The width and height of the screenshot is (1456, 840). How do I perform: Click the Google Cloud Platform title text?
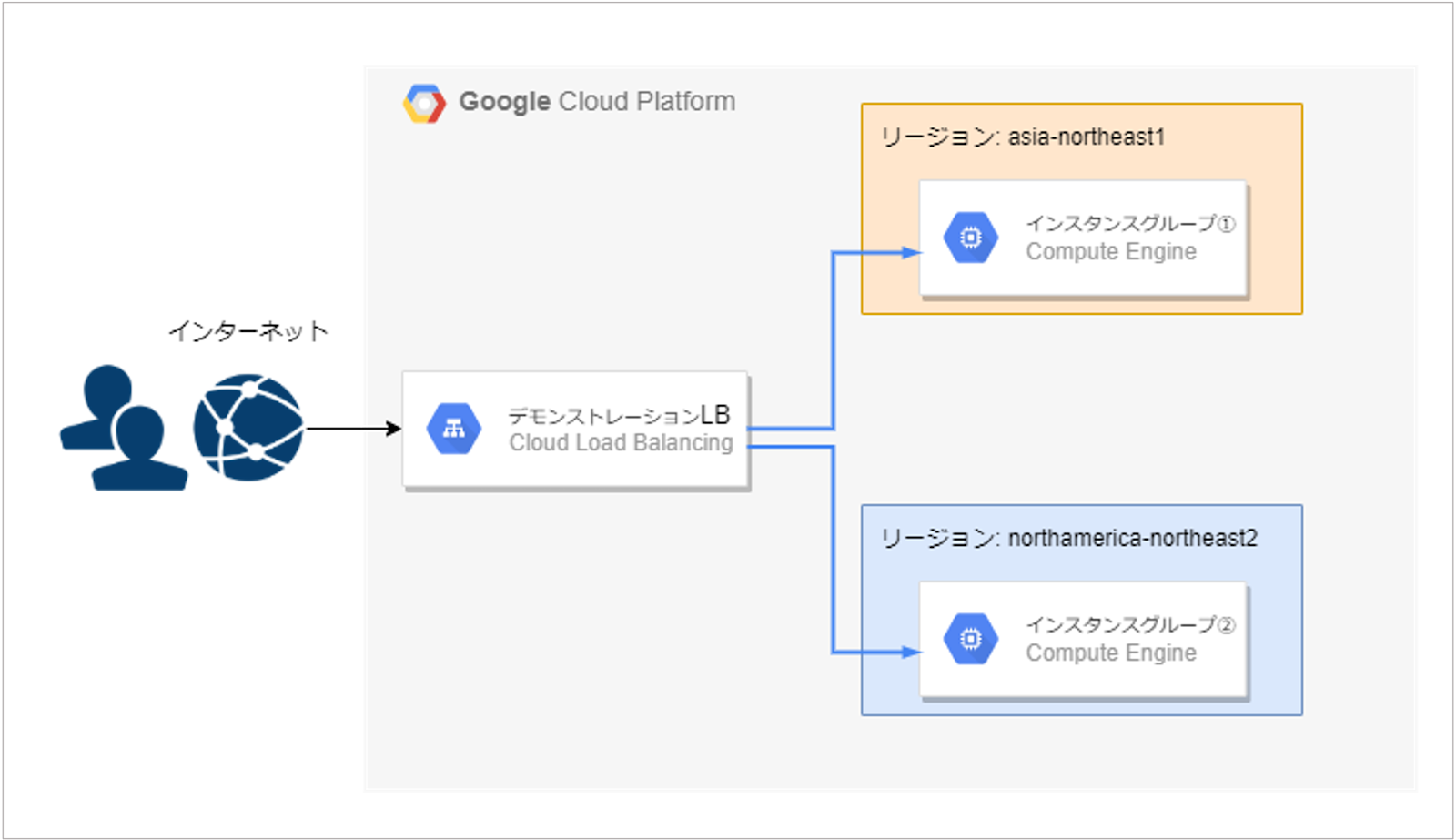[x=597, y=102]
